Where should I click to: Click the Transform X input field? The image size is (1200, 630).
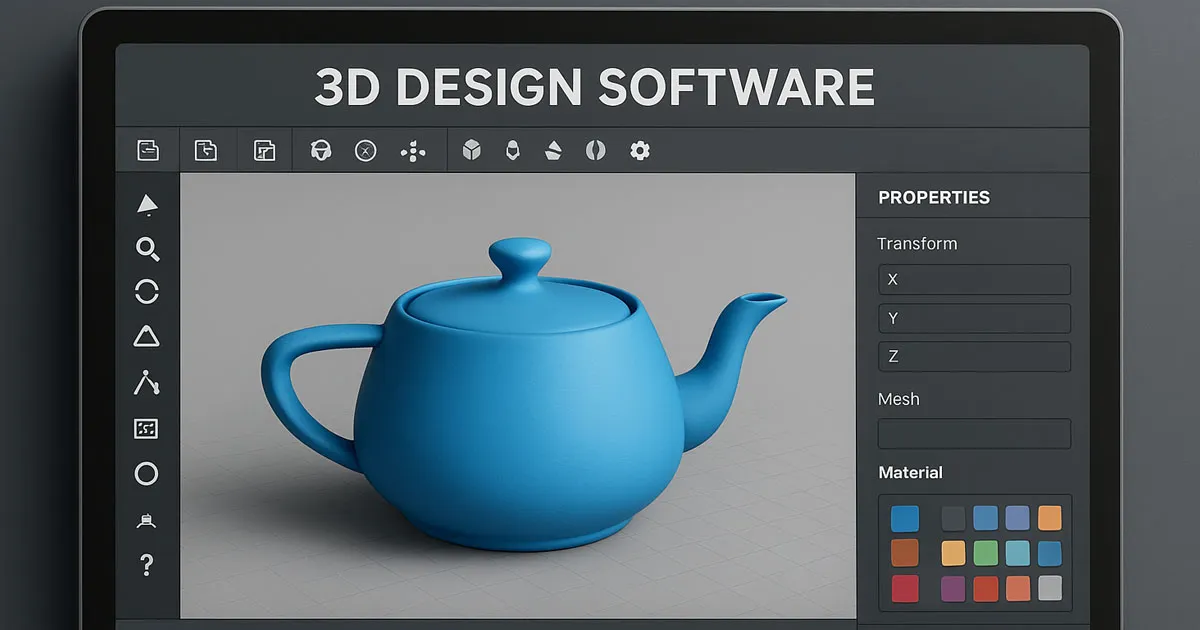(x=974, y=280)
